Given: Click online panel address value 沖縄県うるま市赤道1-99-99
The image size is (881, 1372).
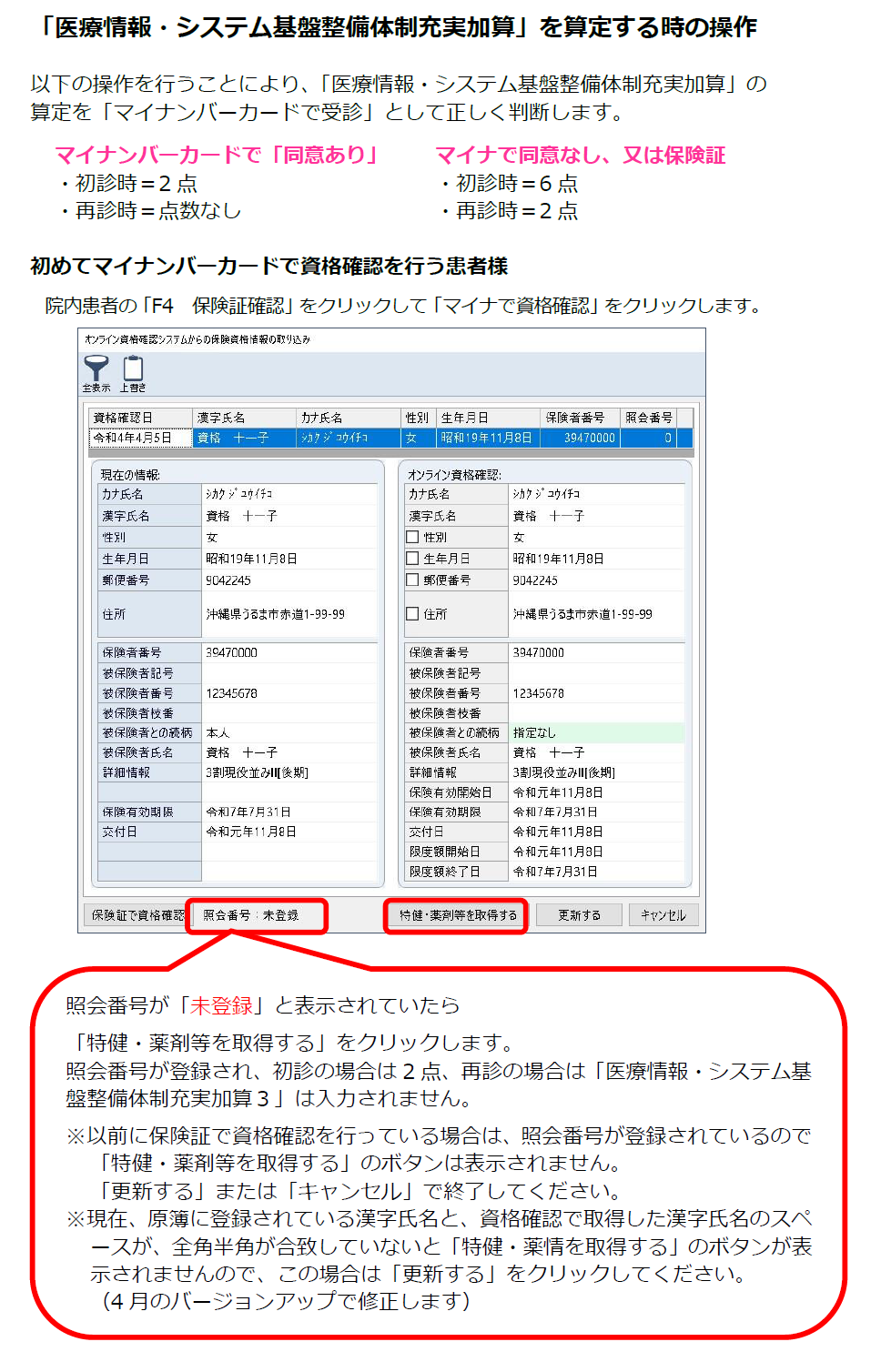Looking at the screenshot, I should point(582,614).
